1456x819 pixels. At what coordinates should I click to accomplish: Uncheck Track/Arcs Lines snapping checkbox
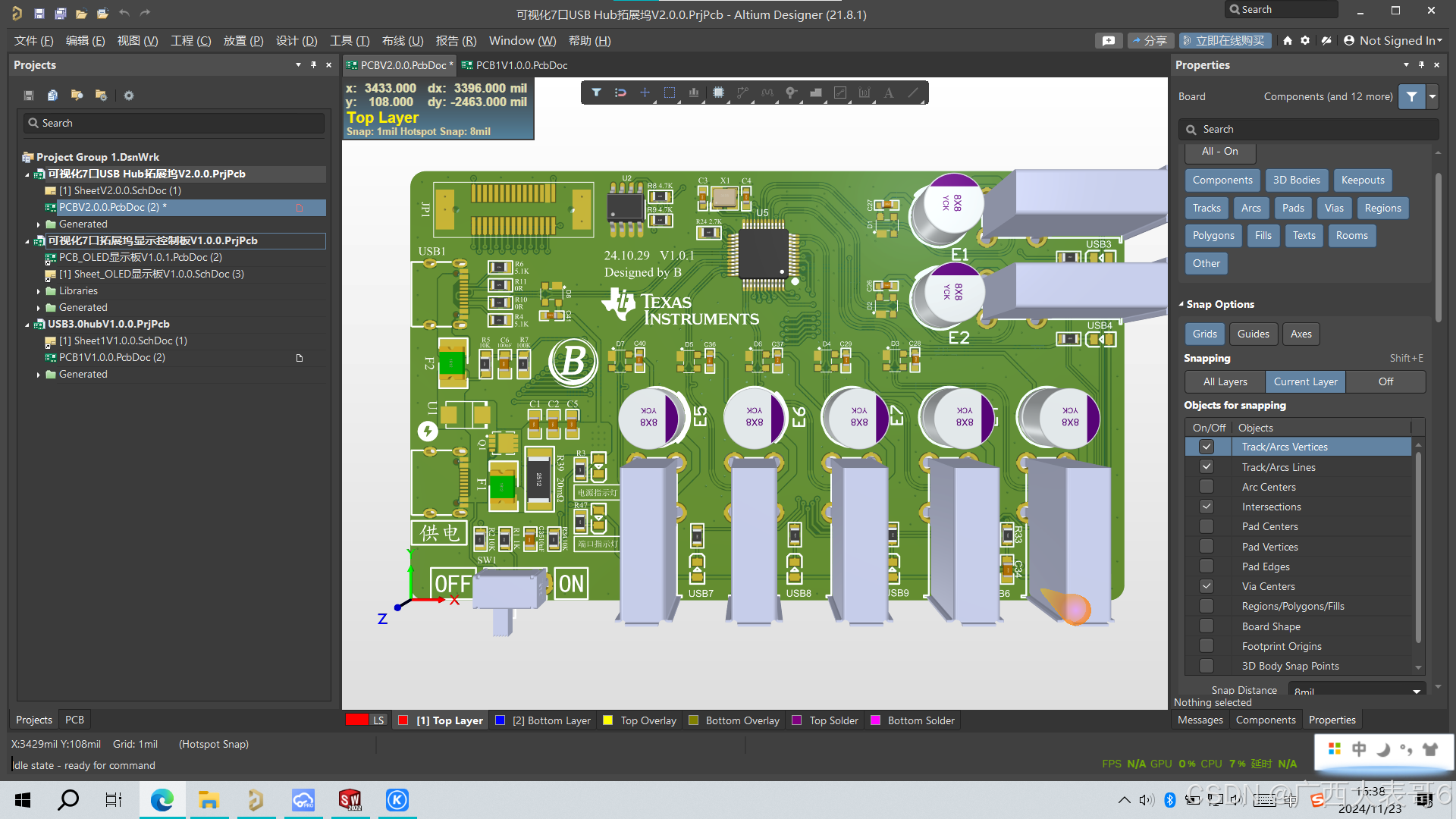(x=1206, y=467)
